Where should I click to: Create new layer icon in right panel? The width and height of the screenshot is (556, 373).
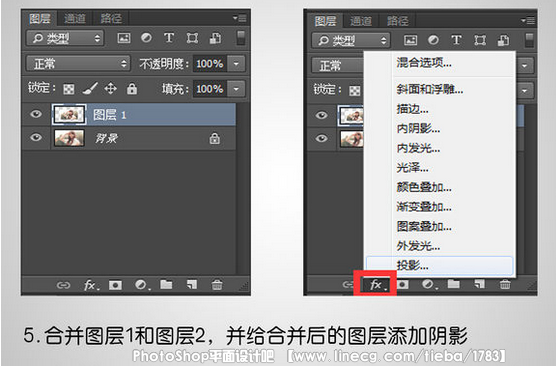pyautogui.click(x=479, y=284)
